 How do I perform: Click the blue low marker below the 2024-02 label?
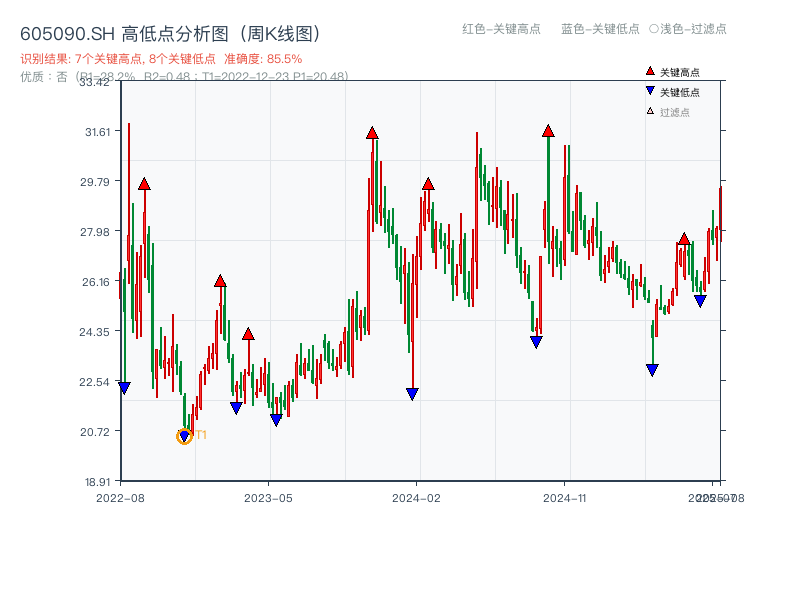(413, 393)
